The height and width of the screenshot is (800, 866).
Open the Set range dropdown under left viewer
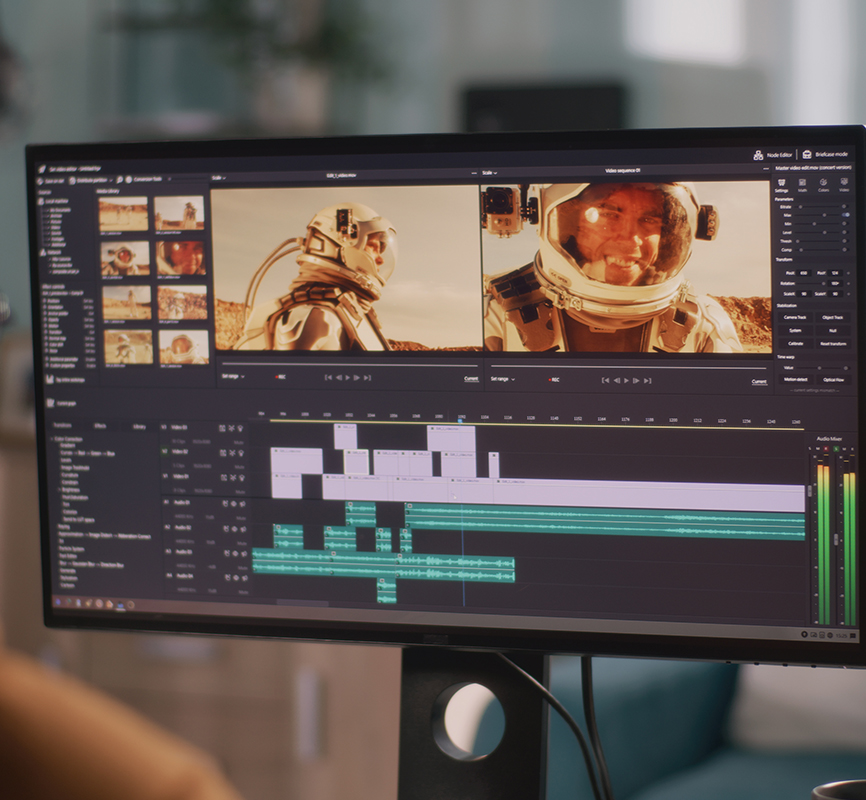[x=232, y=376]
